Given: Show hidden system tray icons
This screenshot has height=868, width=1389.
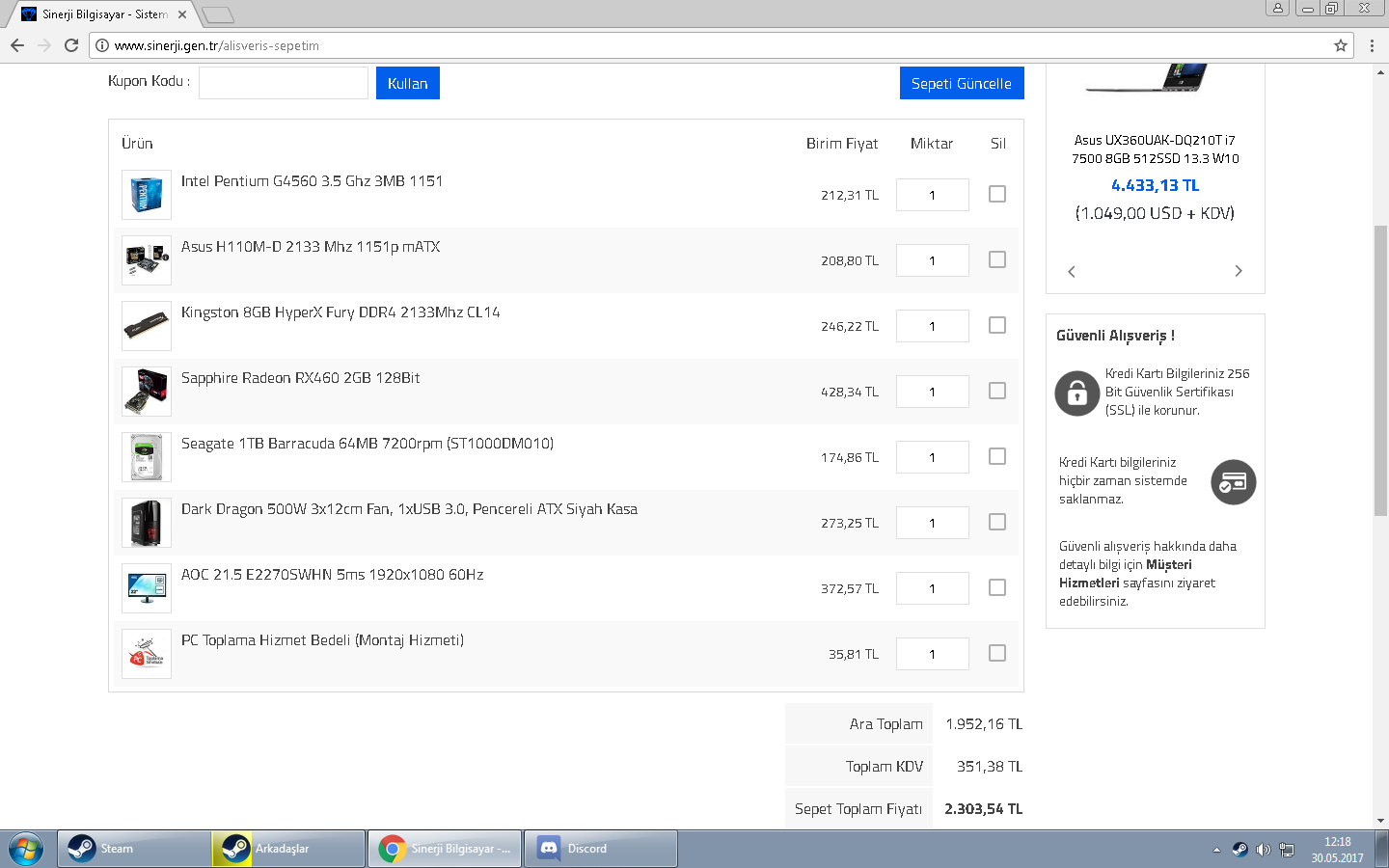Looking at the screenshot, I should coord(1216,850).
